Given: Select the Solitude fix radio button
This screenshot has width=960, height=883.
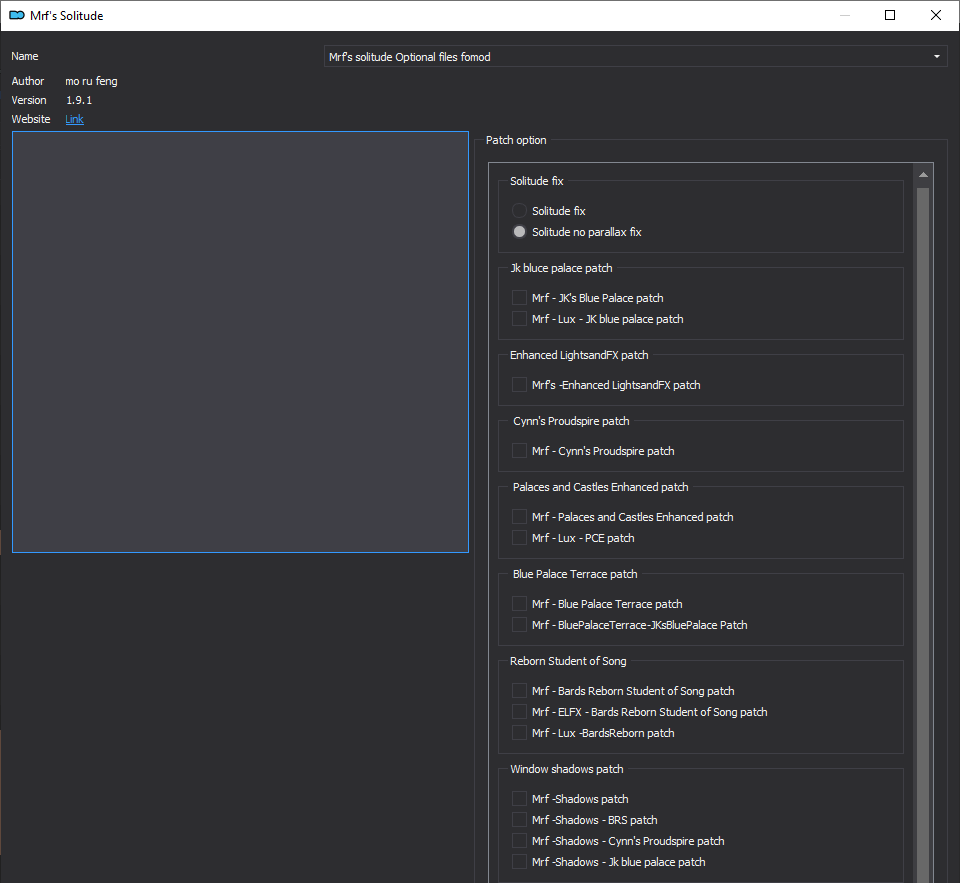Looking at the screenshot, I should point(519,211).
